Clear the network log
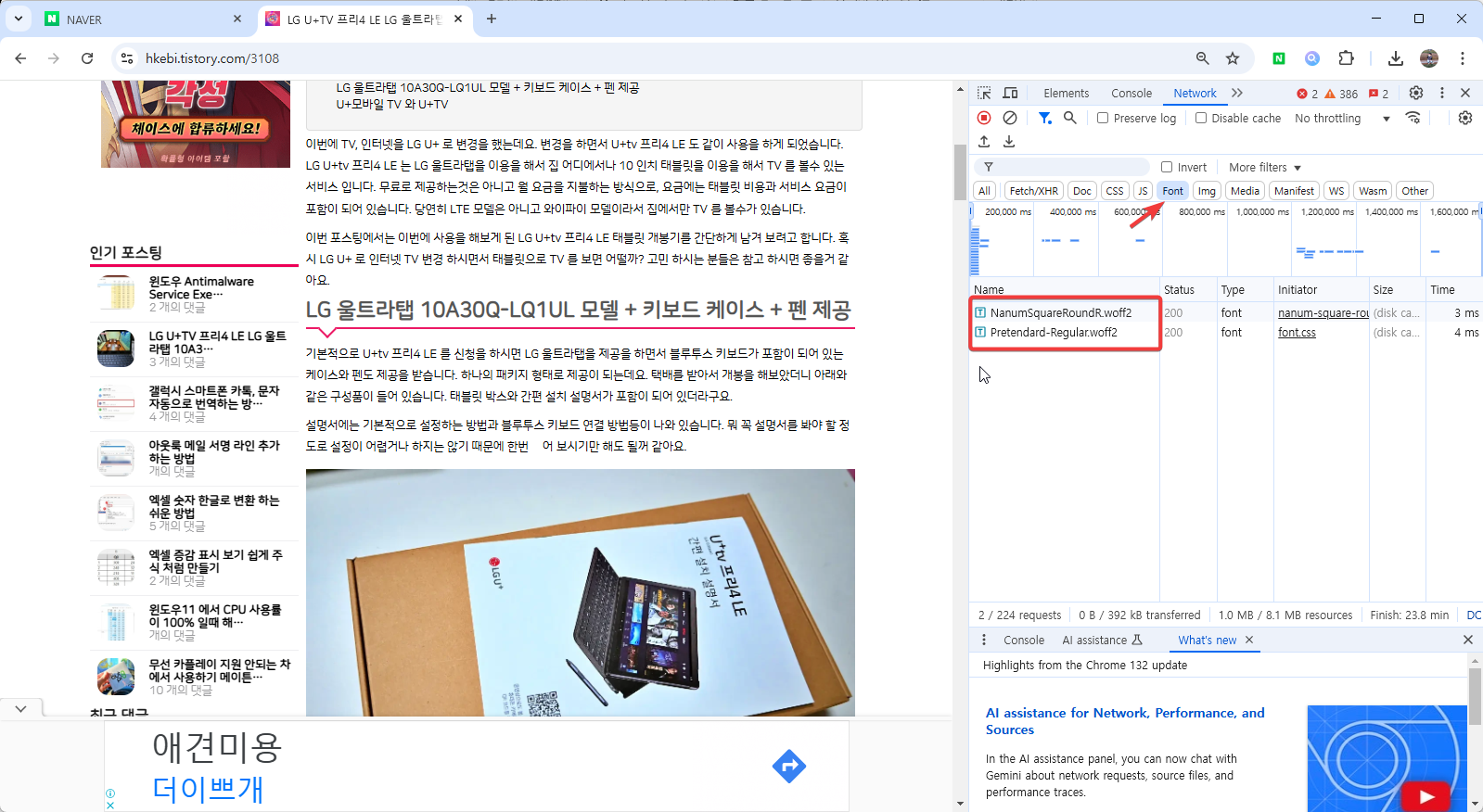The image size is (1483, 812). 1010,118
